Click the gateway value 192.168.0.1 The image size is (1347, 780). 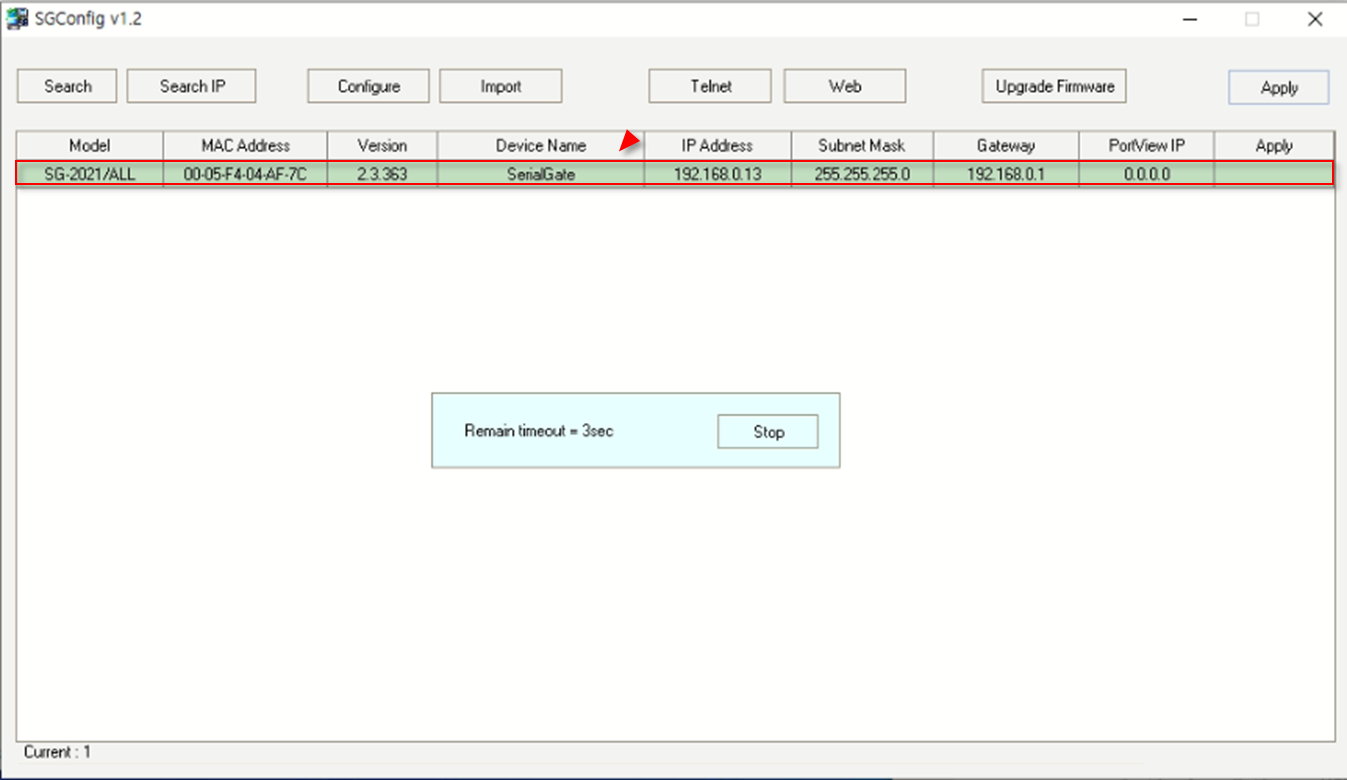point(1006,174)
